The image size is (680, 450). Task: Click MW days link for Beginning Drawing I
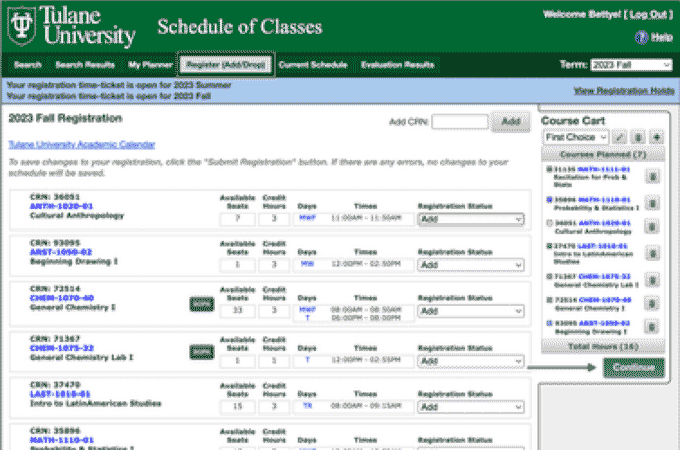click(307, 264)
